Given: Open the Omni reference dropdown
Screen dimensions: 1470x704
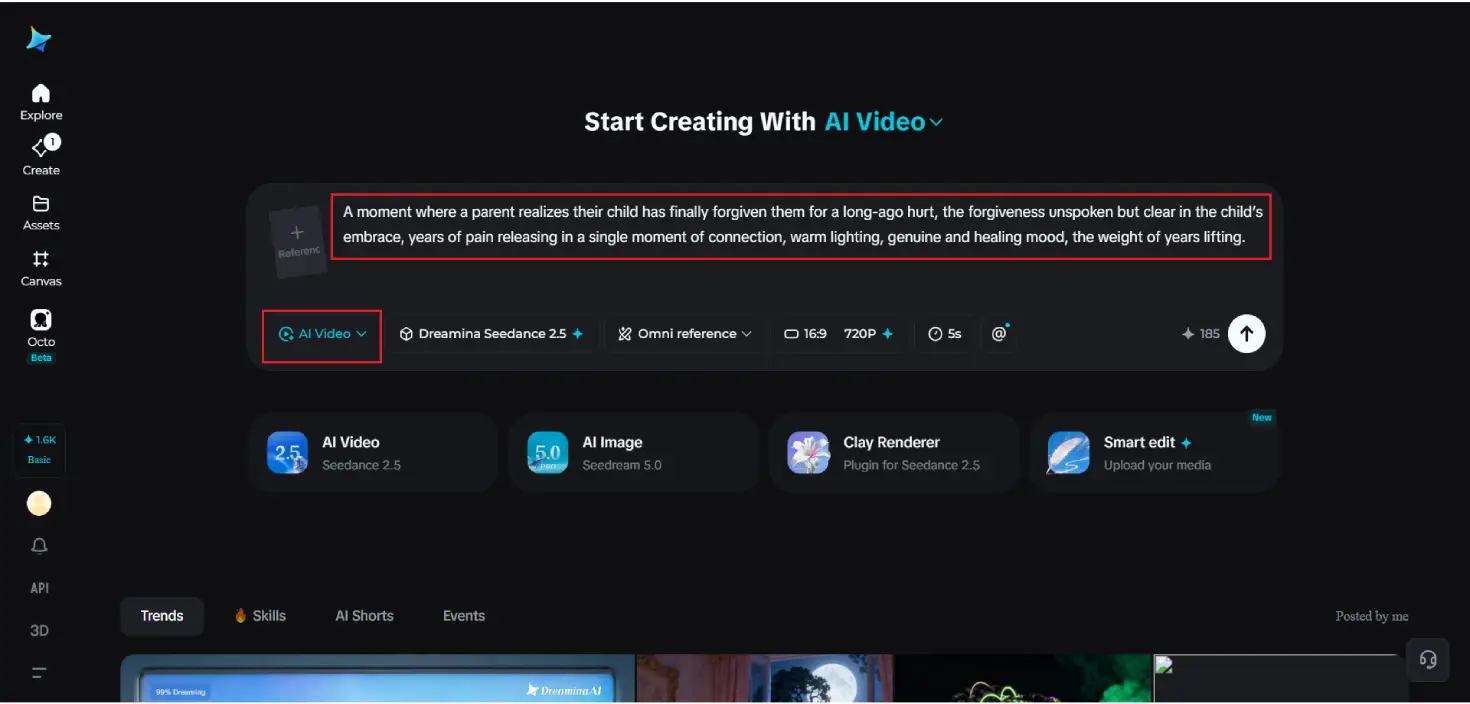Looking at the screenshot, I should tap(685, 334).
